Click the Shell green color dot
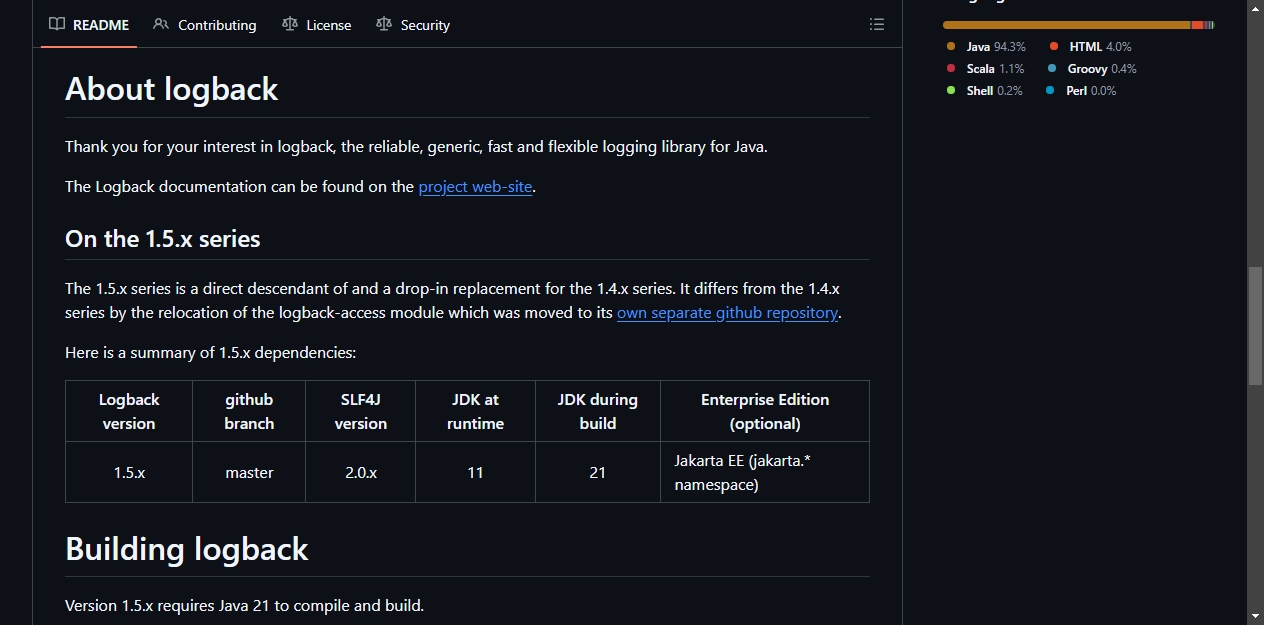Viewport: 1264px width, 625px height. [951, 91]
